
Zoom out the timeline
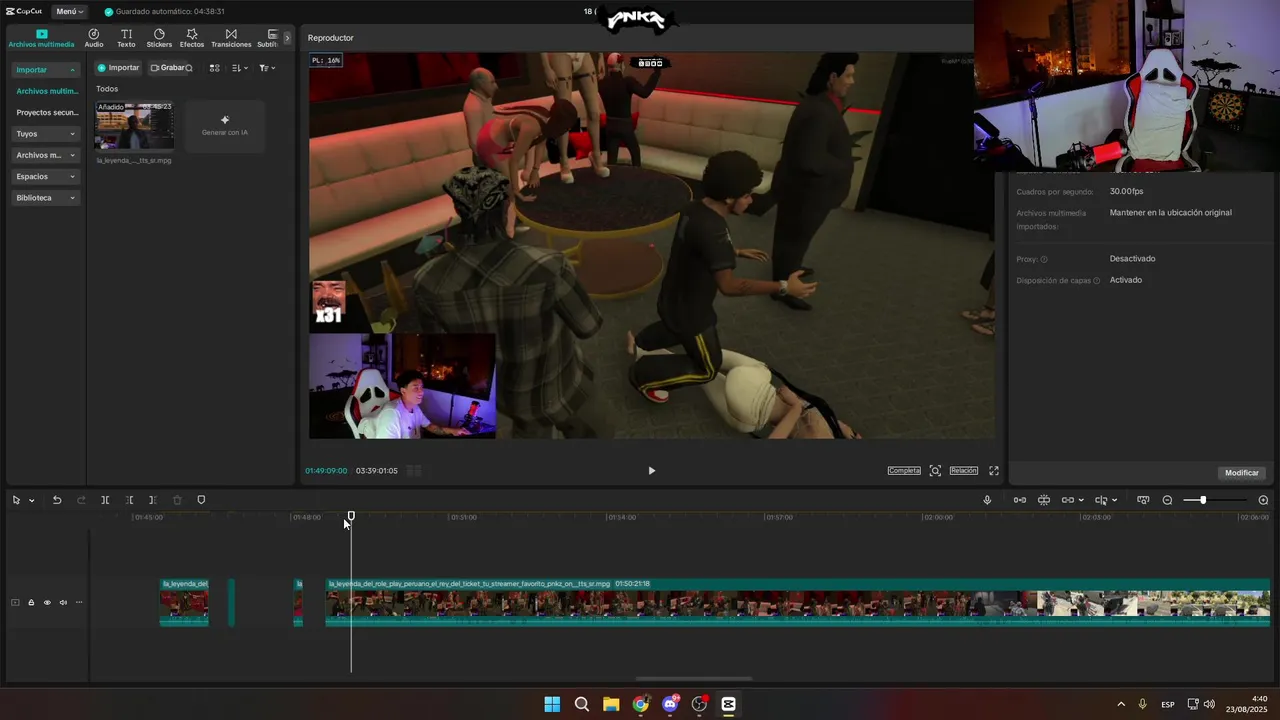(x=1167, y=500)
